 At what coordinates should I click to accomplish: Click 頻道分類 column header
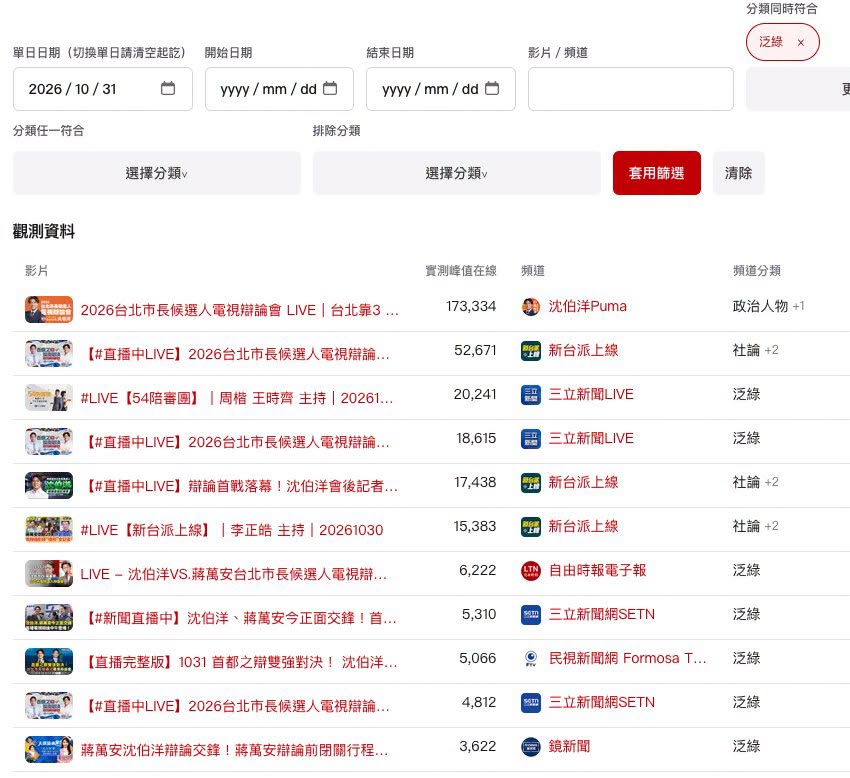[757, 271]
